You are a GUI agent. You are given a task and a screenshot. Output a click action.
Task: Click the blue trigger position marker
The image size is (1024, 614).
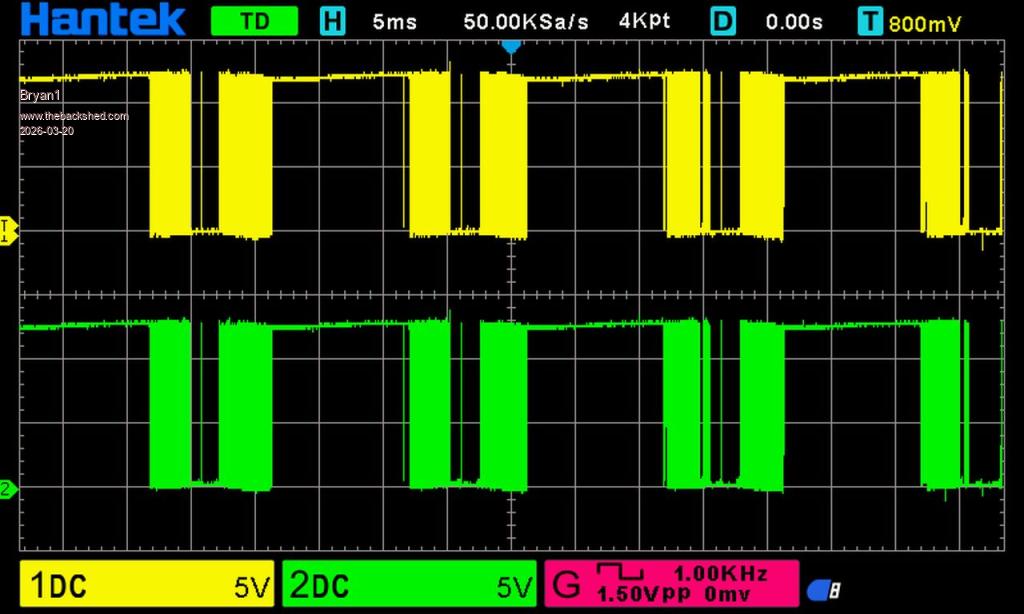[x=511, y=46]
